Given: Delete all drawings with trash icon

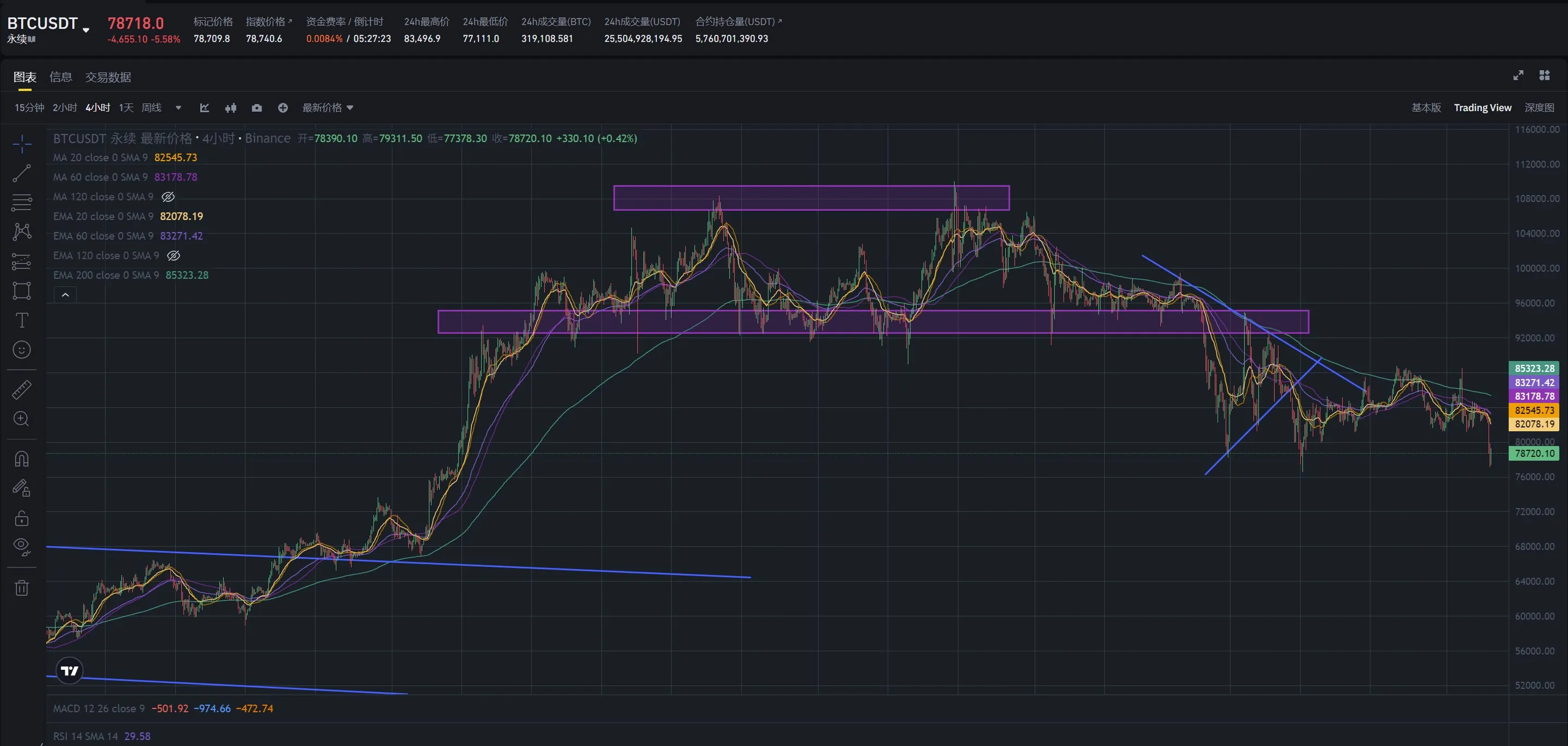Looking at the screenshot, I should pyautogui.click(x=22, y=588).
